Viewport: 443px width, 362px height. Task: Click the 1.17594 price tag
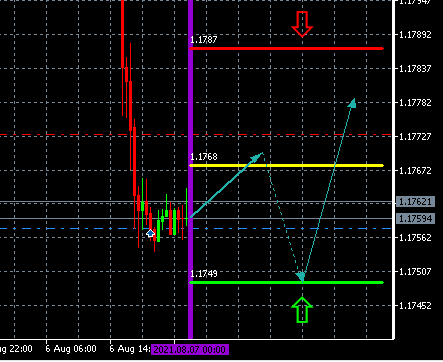click(x=415, y=219)
